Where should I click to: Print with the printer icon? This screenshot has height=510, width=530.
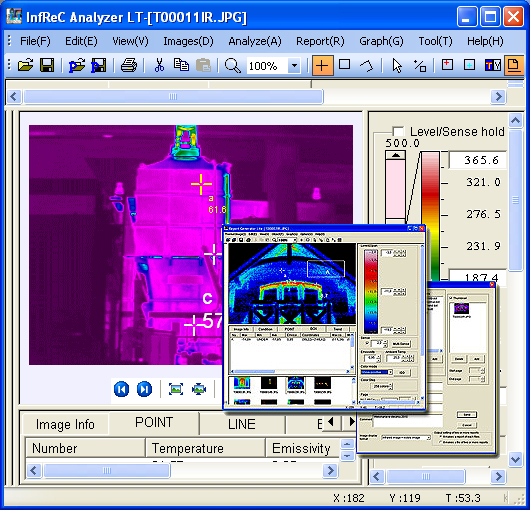click(129, 65)
